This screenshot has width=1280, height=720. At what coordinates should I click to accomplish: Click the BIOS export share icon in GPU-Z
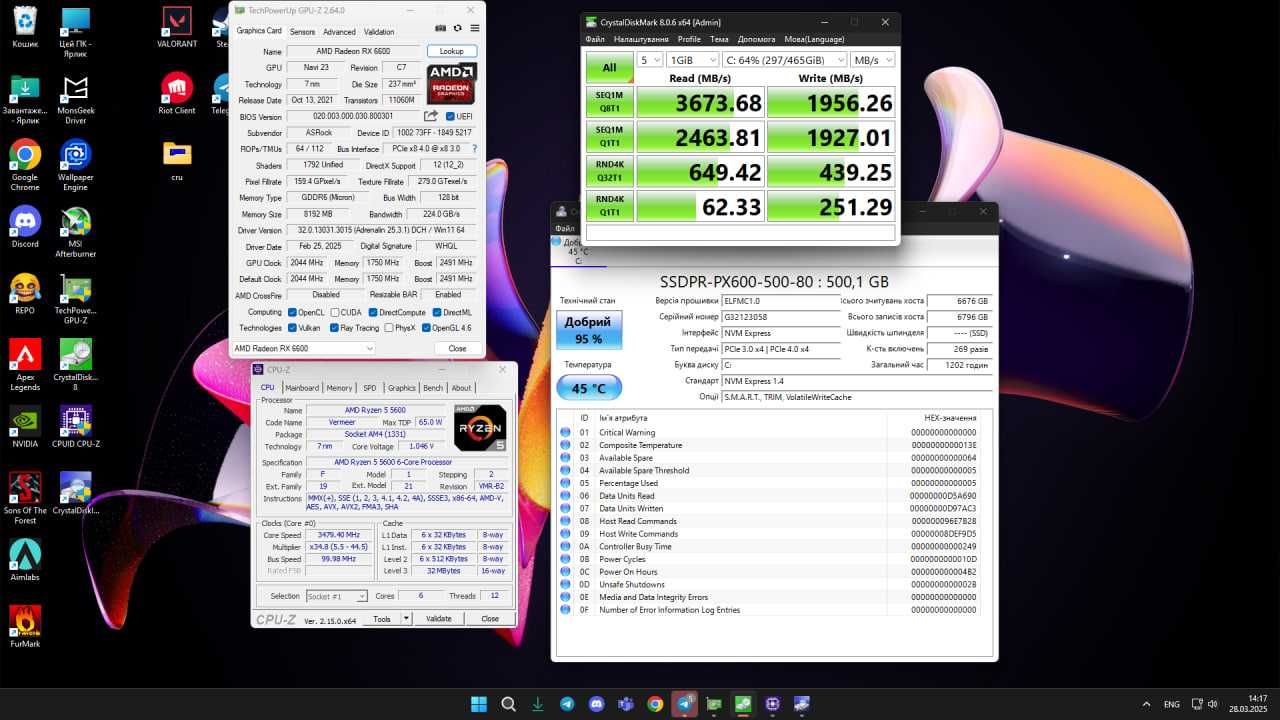(431, 116)
